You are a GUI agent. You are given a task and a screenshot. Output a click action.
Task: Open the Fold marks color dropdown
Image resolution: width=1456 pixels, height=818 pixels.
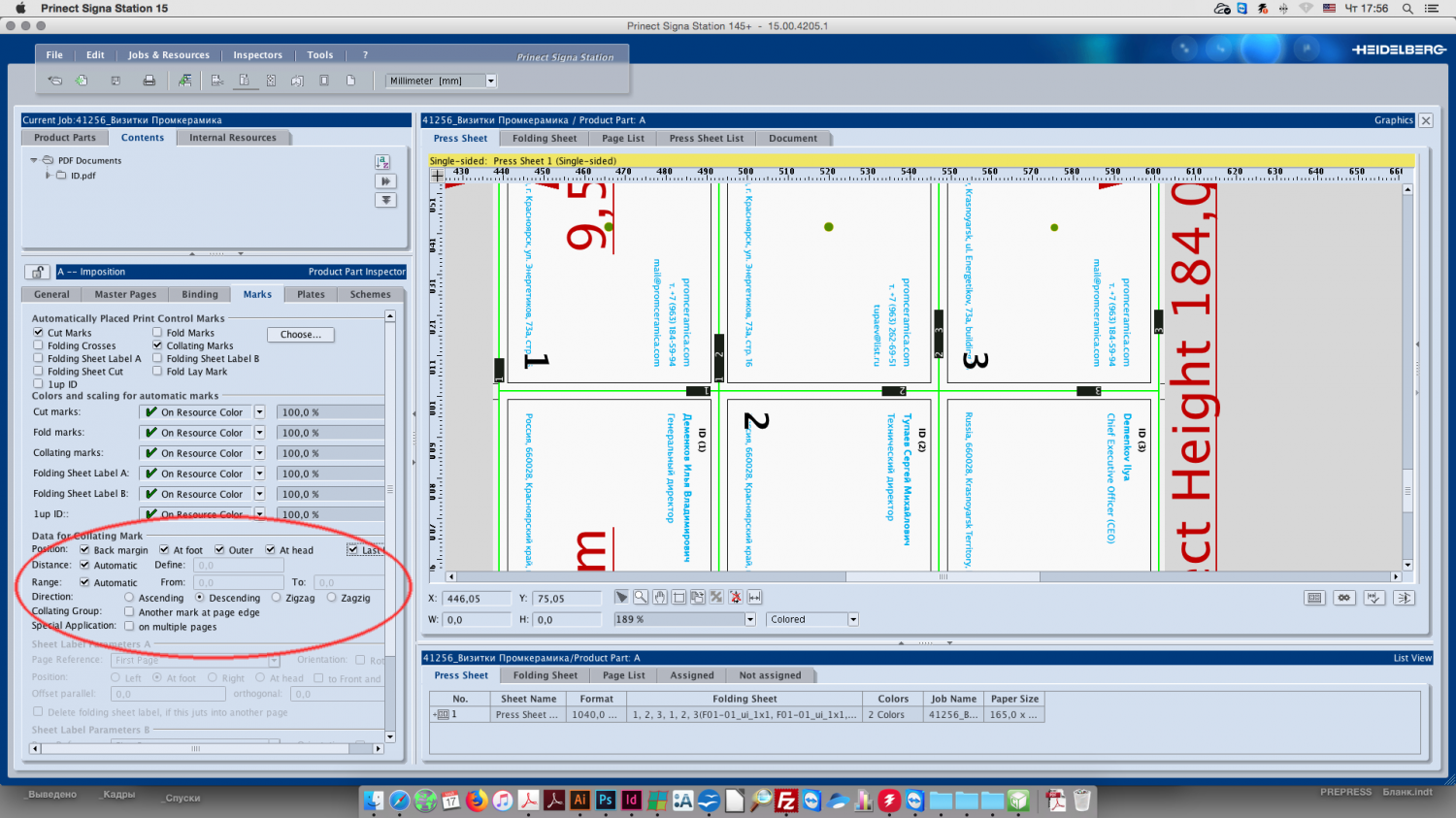click(259, 433)
